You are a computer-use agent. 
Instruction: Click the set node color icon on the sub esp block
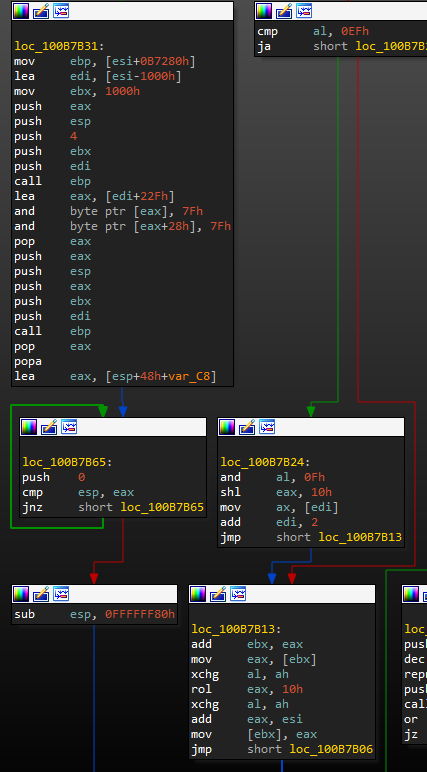[x=21, y=594]
